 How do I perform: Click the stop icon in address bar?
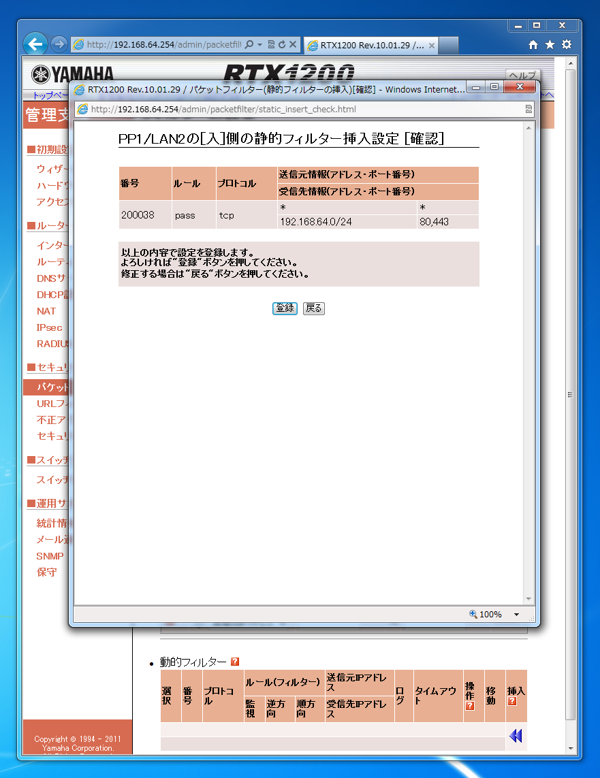(293, 44)
